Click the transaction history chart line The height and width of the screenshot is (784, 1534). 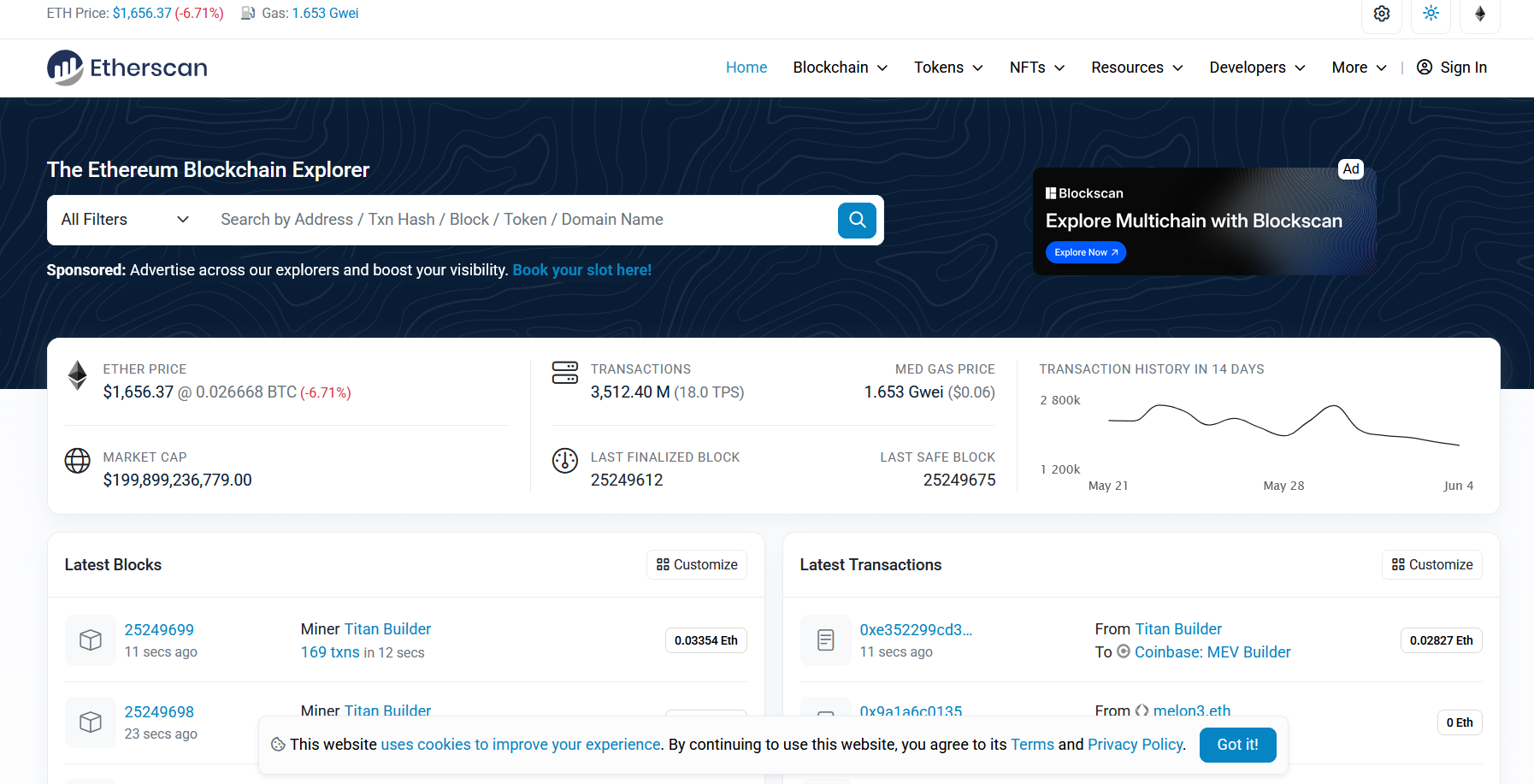pyautogui.click(x=1283, y=425)
